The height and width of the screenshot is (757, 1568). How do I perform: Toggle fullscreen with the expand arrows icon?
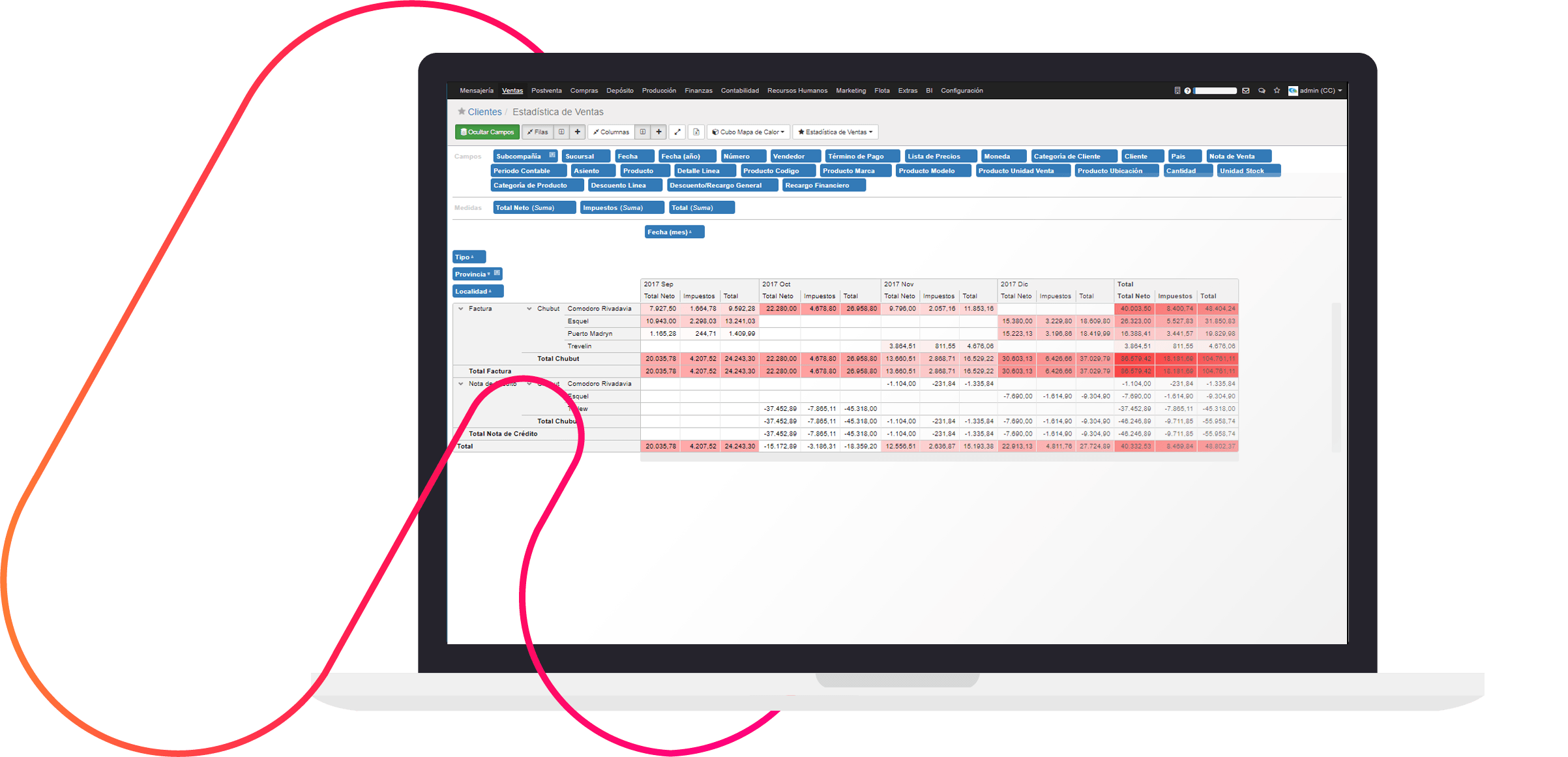678,132
